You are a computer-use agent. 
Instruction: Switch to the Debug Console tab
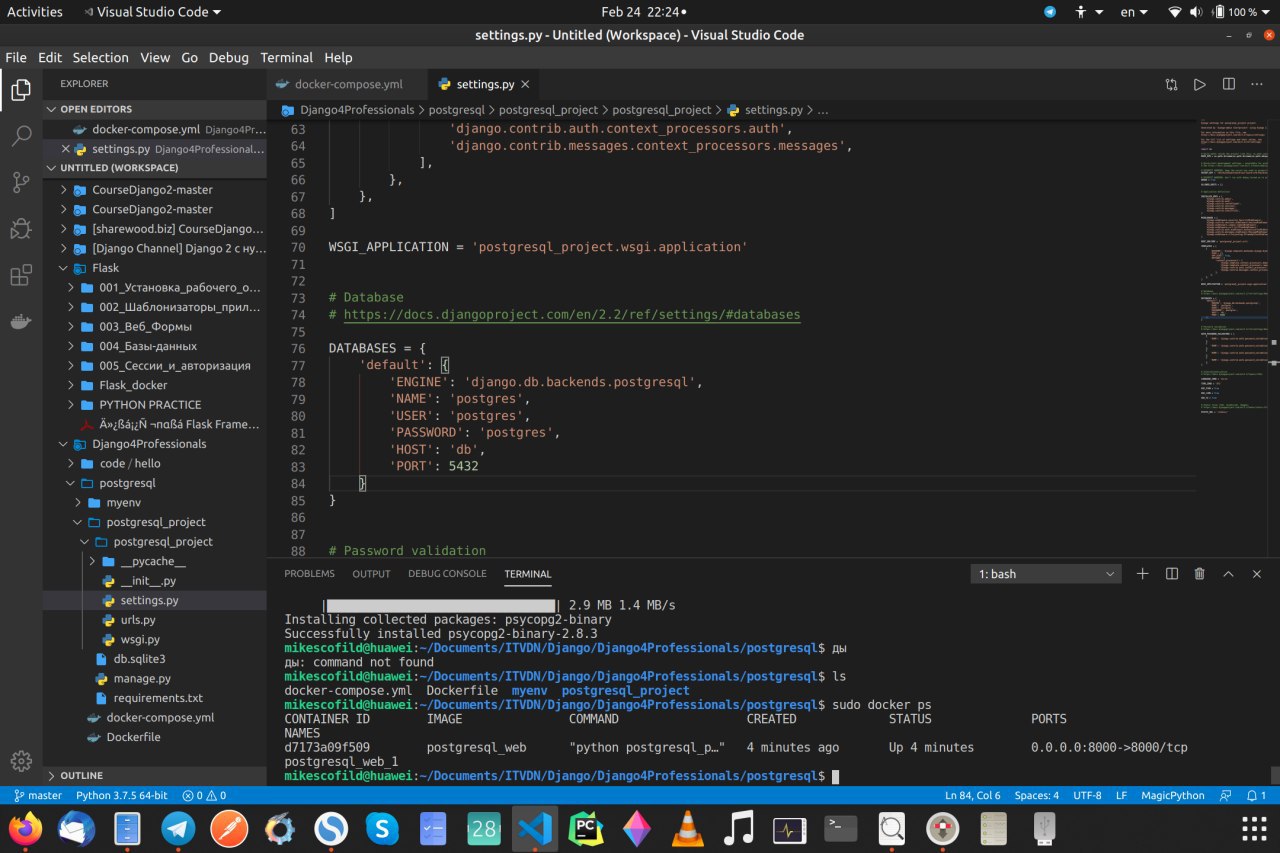(447, 574)
